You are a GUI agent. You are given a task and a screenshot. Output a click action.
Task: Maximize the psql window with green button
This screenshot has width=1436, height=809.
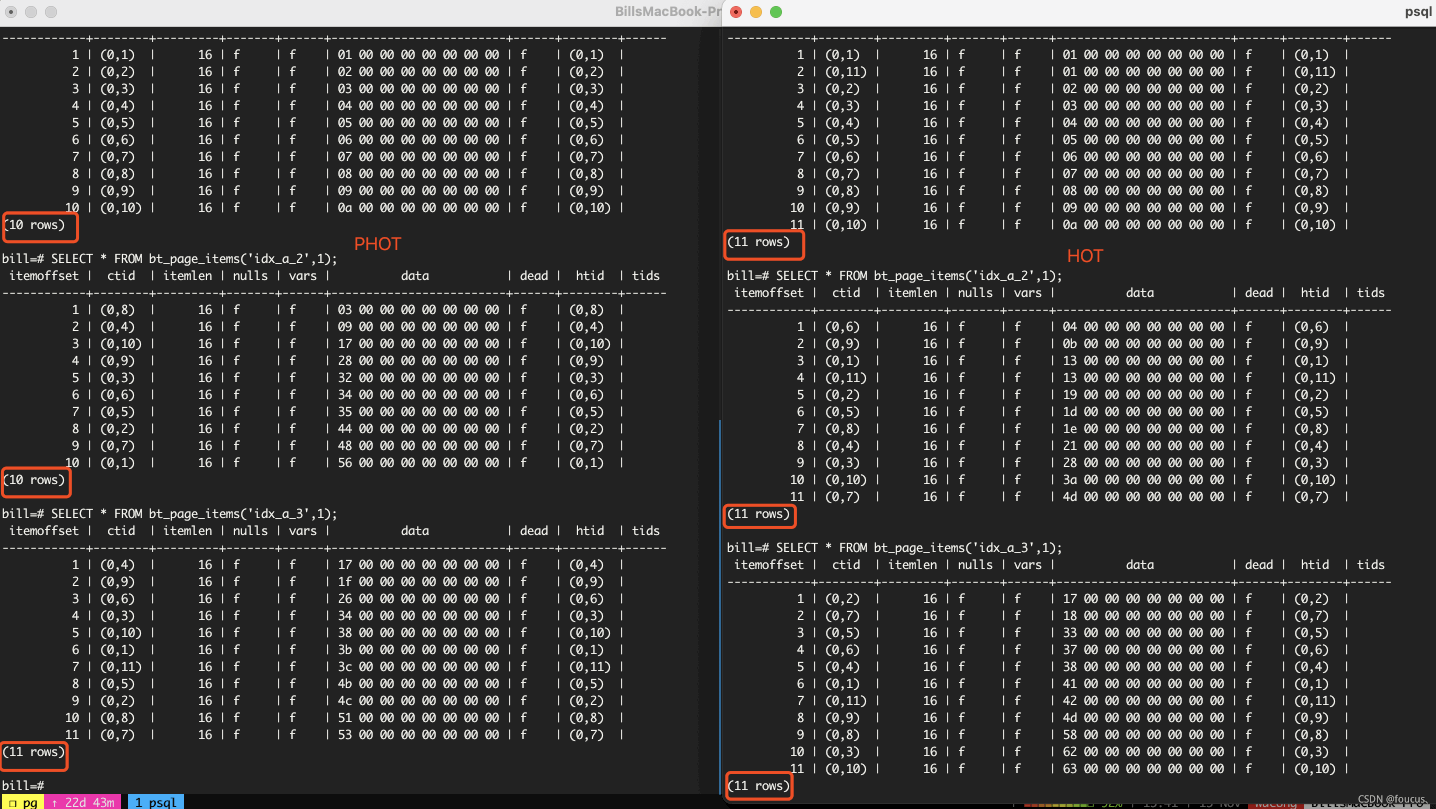[776, 12]
